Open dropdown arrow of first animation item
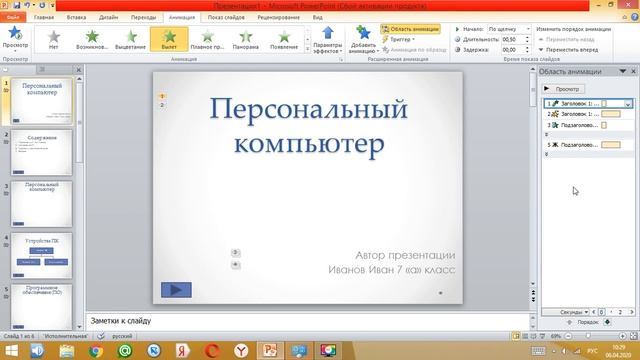 point(628,104)
